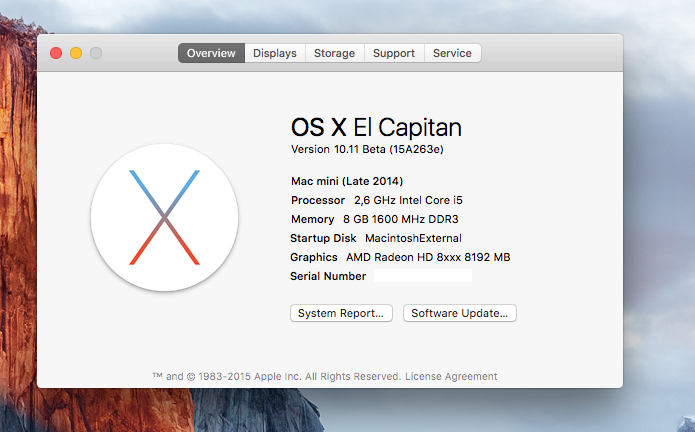This screenshot has height=432, width=695.
Task: Open System Report
Action: pos(341,313)
